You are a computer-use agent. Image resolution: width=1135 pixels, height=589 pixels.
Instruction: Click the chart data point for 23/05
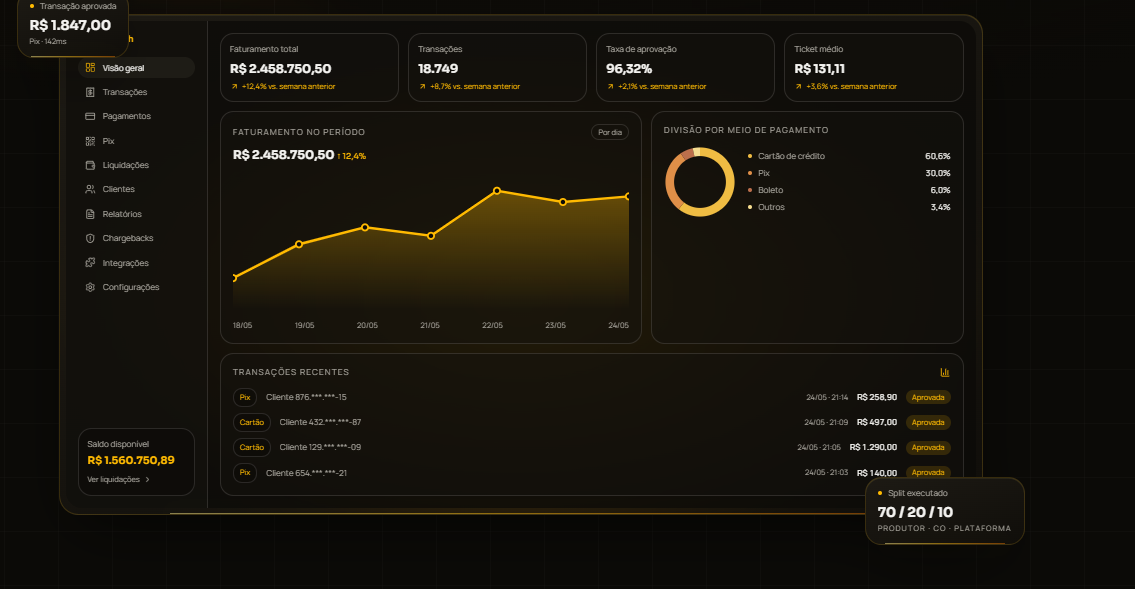click(x=563, y=203)
